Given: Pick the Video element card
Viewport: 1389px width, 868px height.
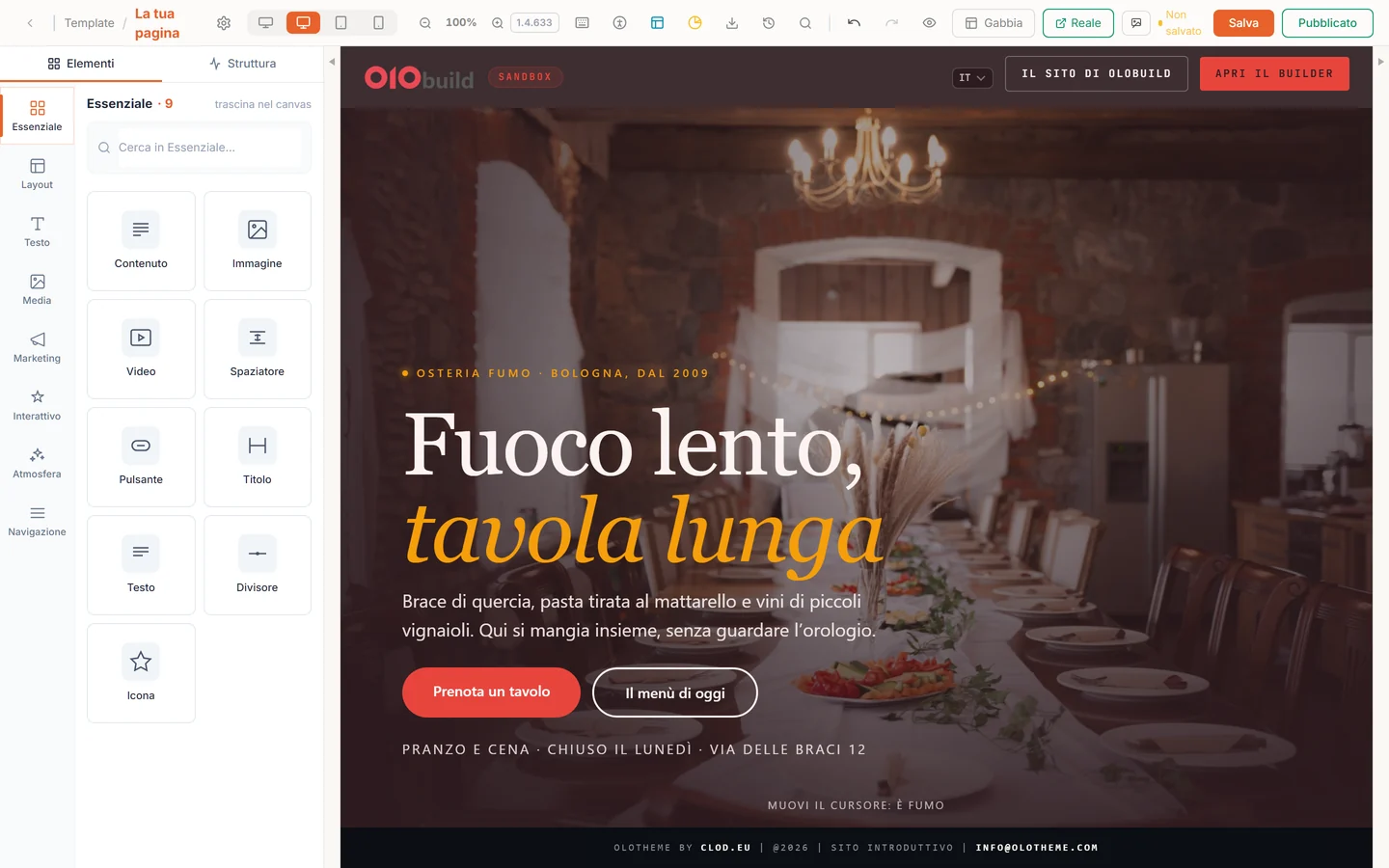Looking at the screenshot, I should 141,349.
